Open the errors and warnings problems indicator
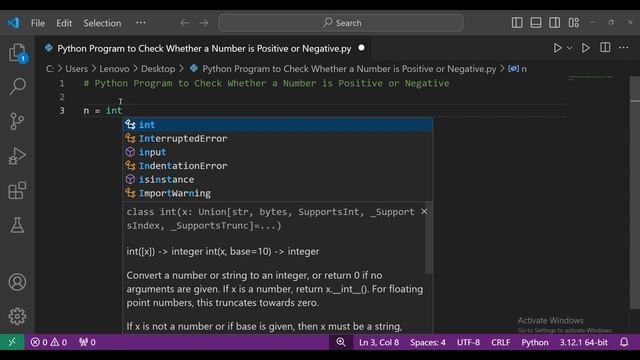This screenshot has height=360, width=640. pyautogui.click(x=49, y=342)
